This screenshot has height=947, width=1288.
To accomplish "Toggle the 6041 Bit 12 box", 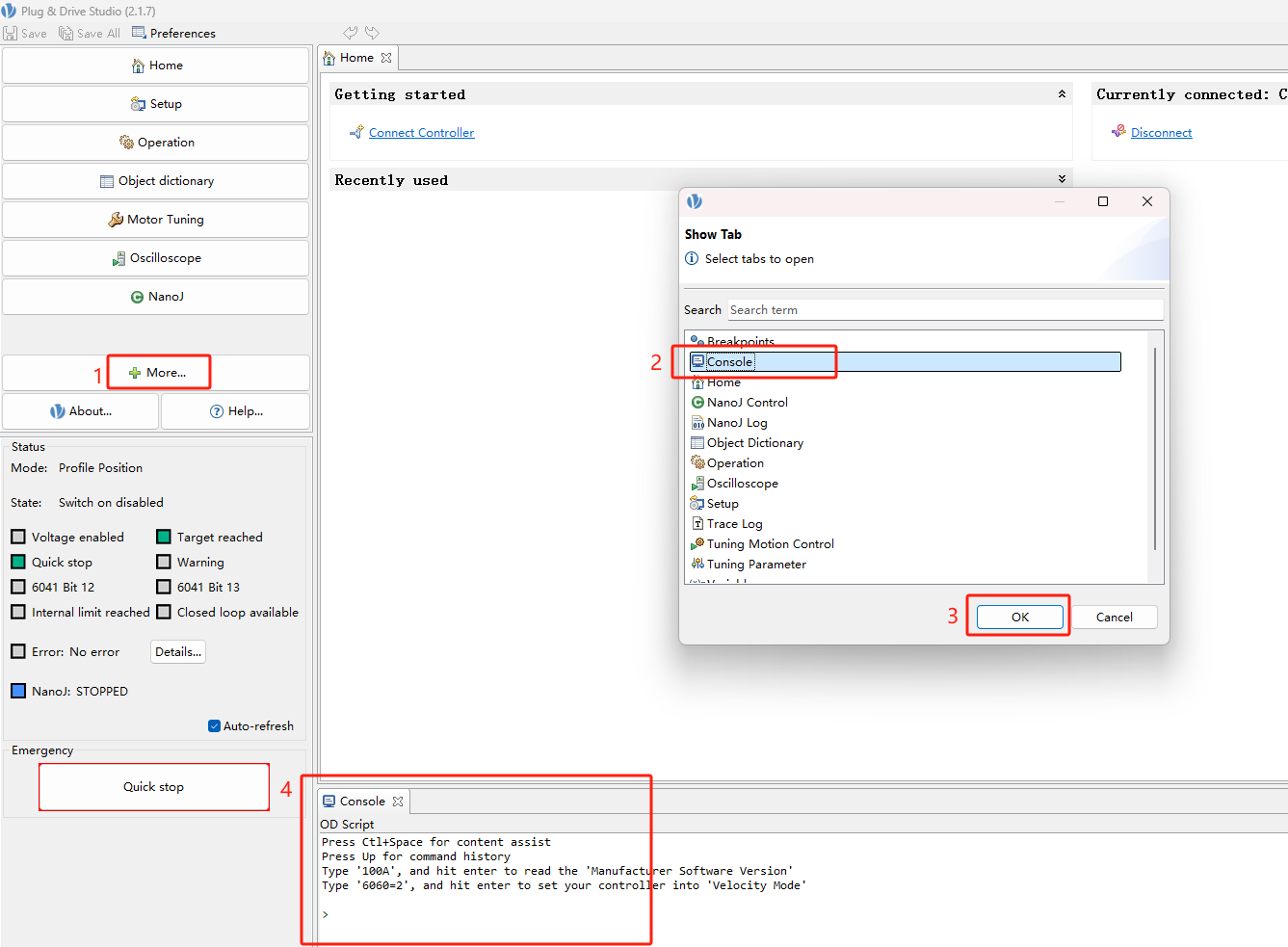I will [x=18, y=587].
